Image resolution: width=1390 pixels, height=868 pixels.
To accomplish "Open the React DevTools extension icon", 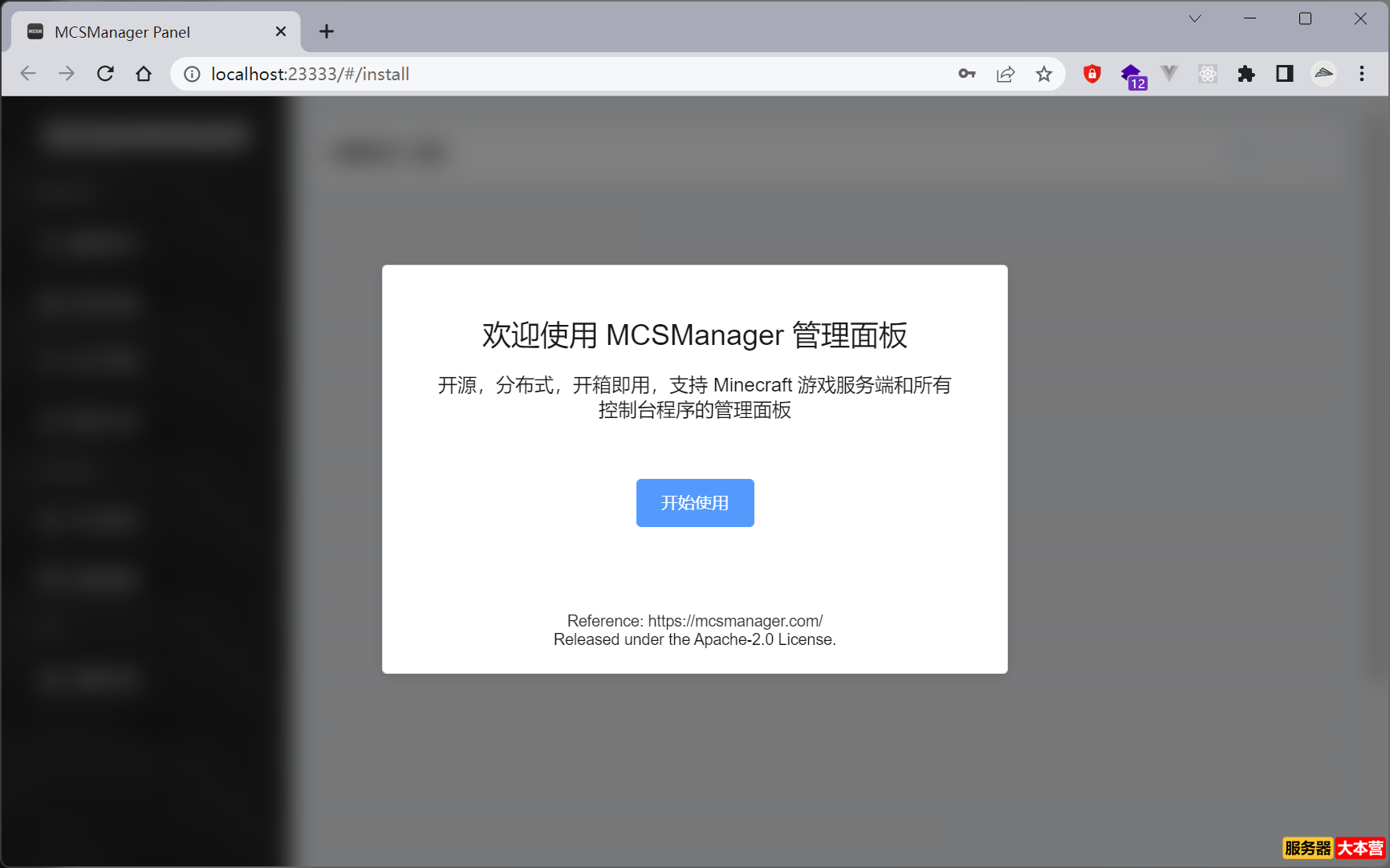I will pos(1208,73).
